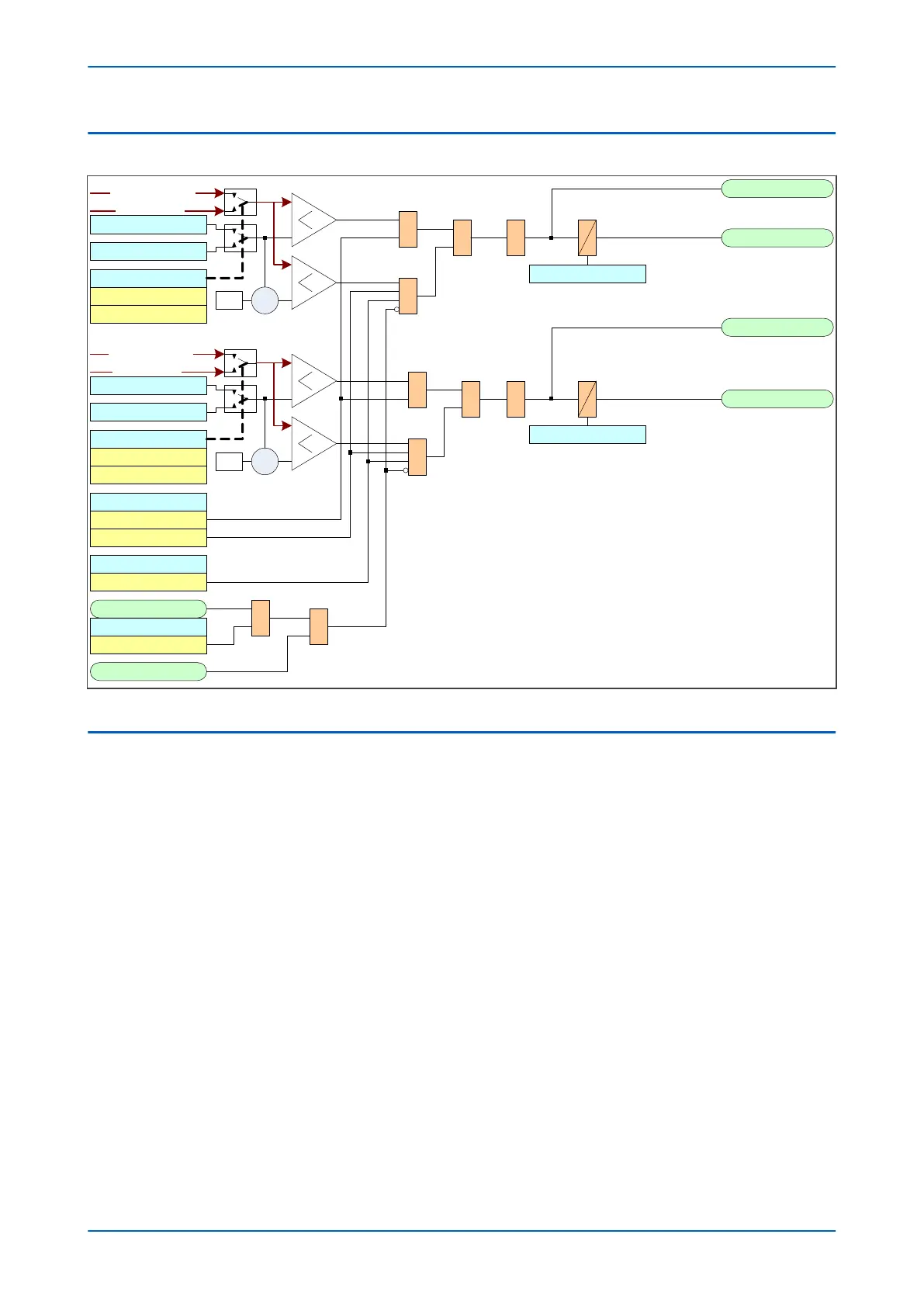Select the bottommost orange gate wired to the lowest green box
Image resolution: width=924 pixels, height=1307 pixels.
point(319,626)
